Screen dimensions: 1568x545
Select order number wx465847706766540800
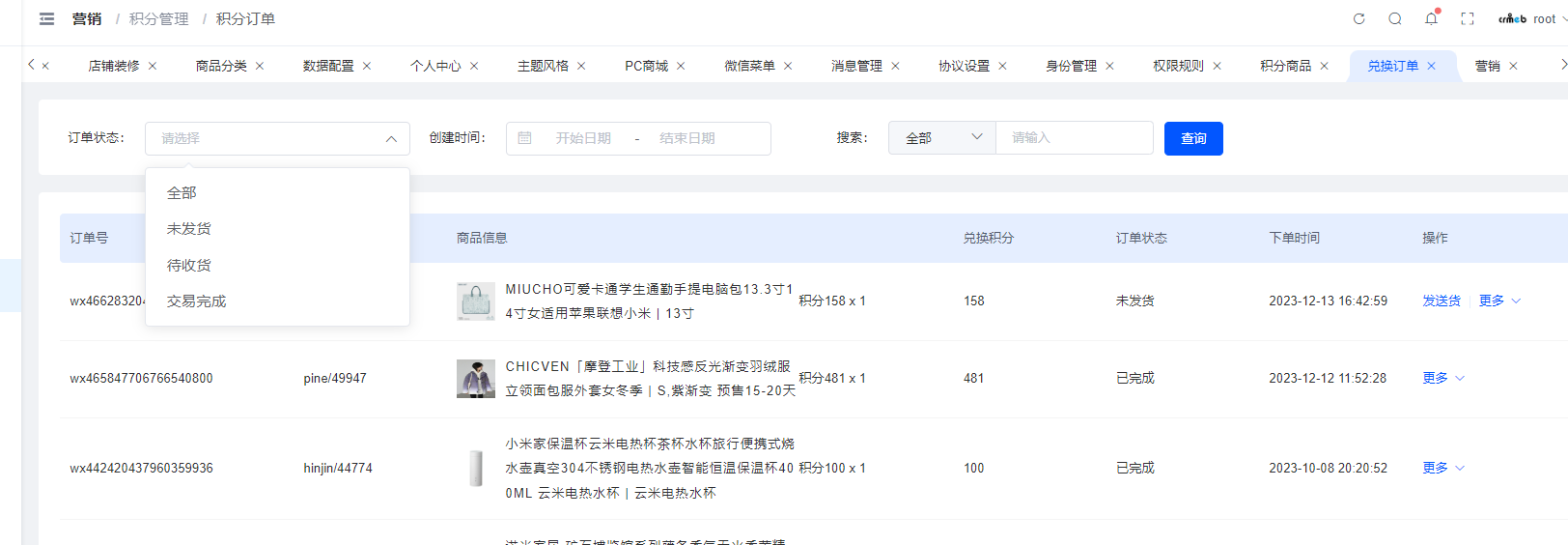point(141,379)
